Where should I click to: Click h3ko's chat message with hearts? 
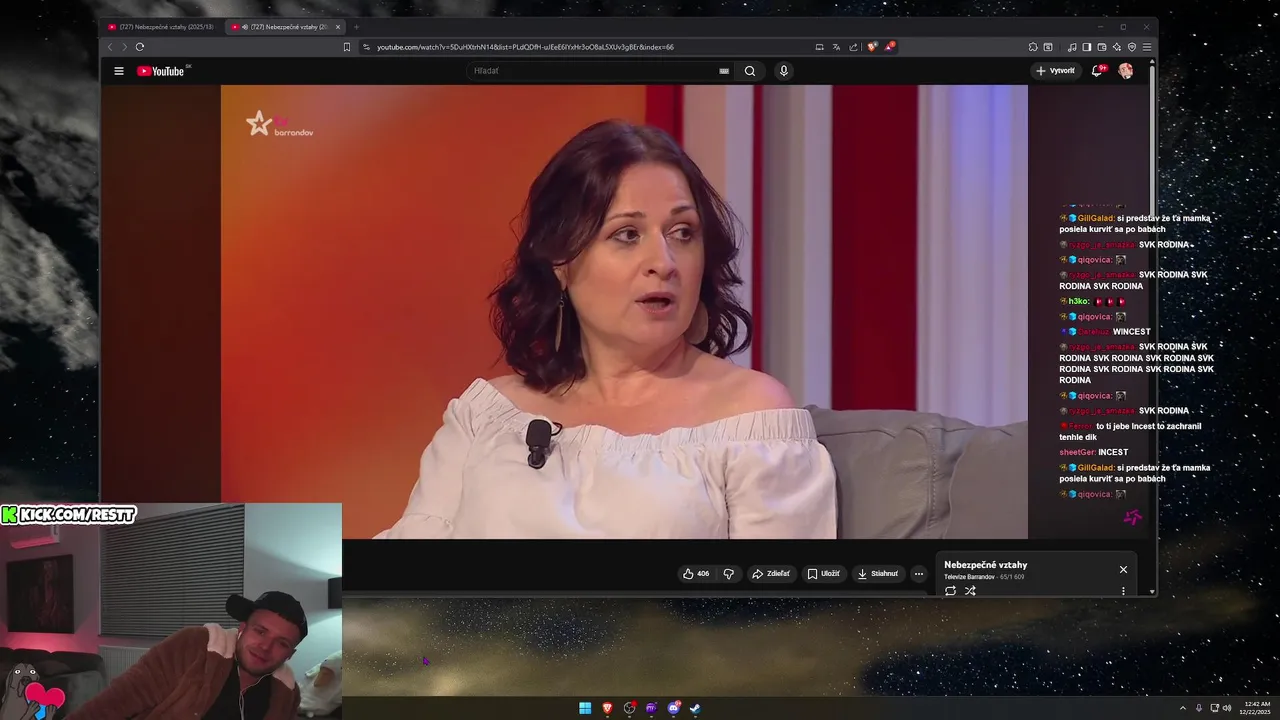pyautogui.click(x=1093, y=301)
